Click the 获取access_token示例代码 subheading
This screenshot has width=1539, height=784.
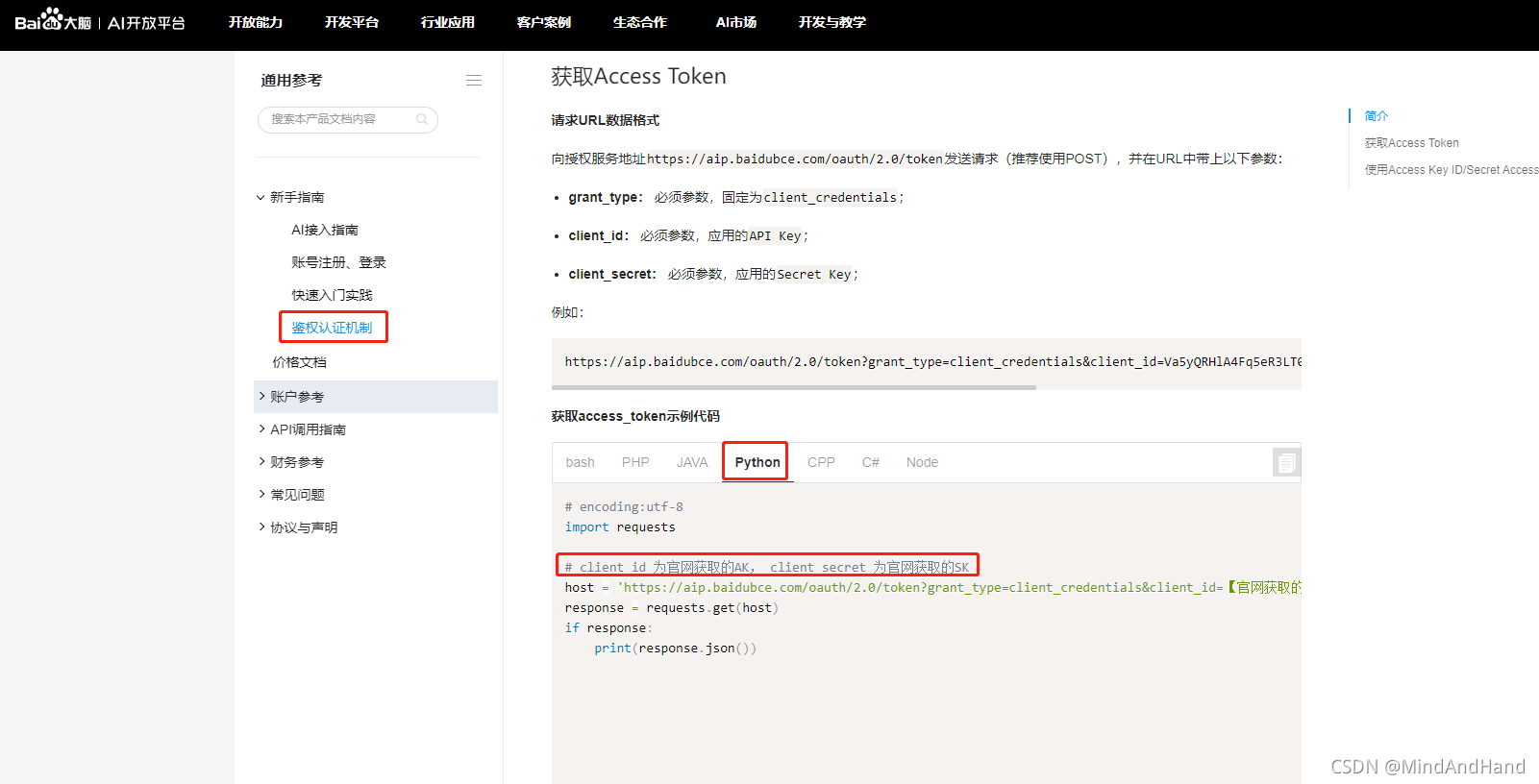point(635,416)
